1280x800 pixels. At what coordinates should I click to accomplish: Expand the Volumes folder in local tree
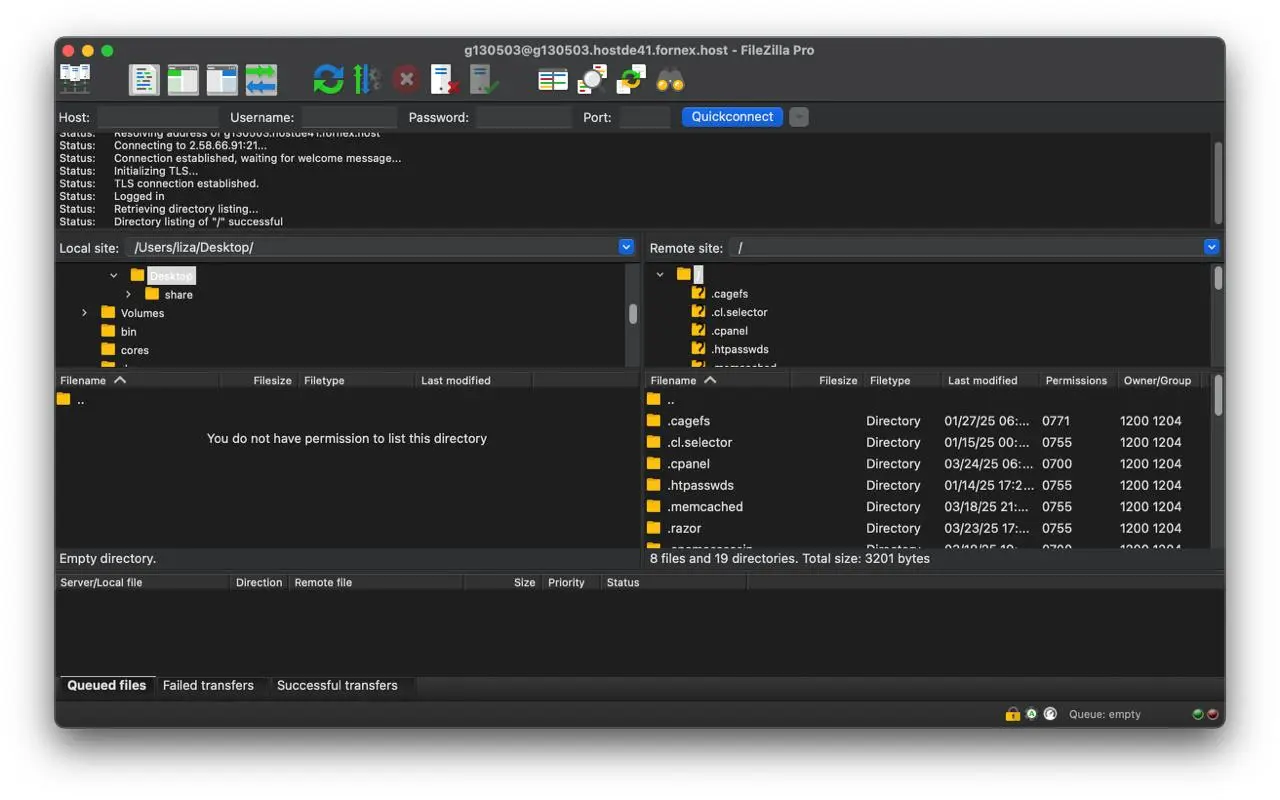[85, 313]
